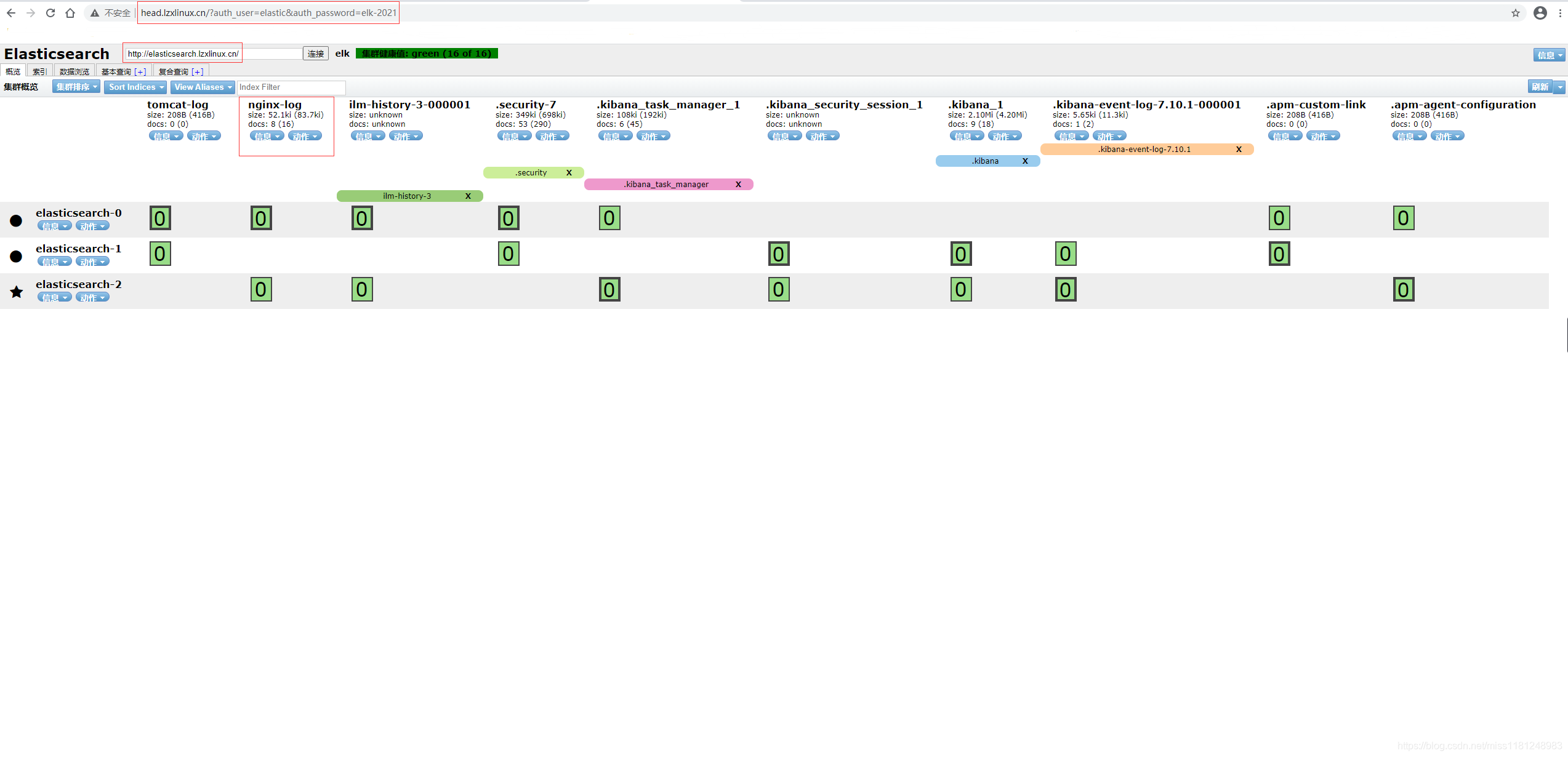Bookmark page with star icon
The image size is (1568, 757).
pos(1516,13)
